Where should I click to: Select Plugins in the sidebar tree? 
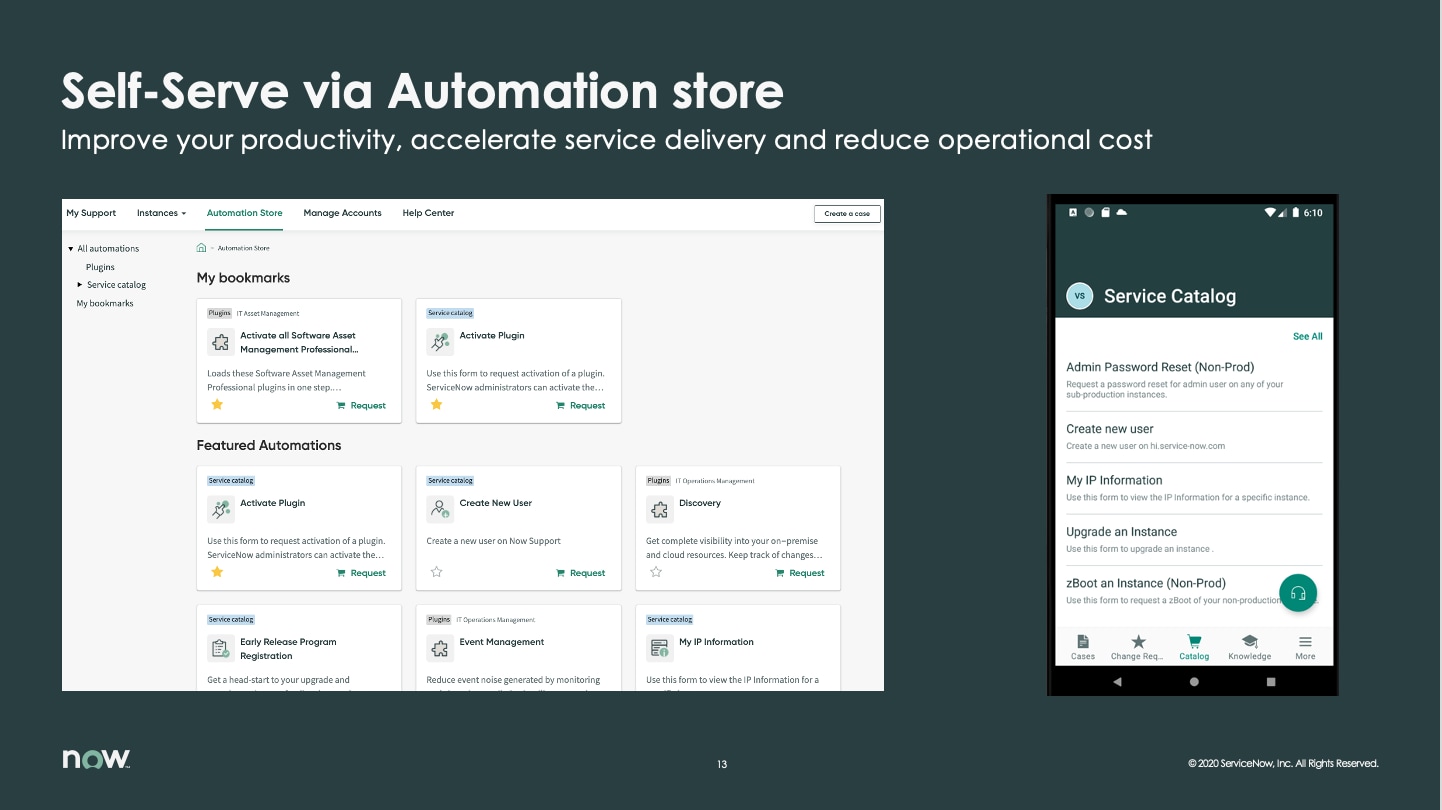pyautogui.click(x=100, y=267)
